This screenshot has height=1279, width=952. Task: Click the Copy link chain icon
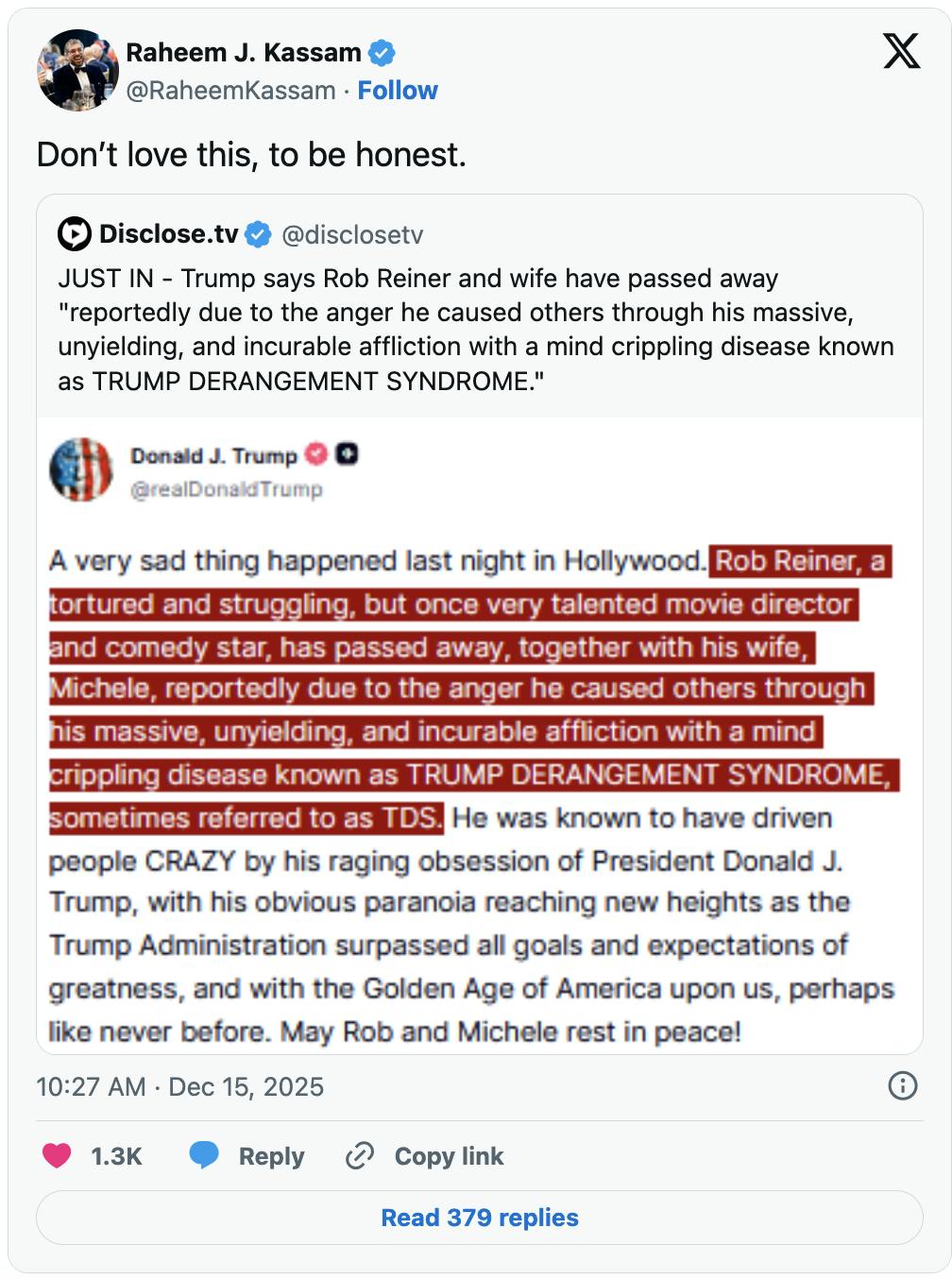[359, 1156]
